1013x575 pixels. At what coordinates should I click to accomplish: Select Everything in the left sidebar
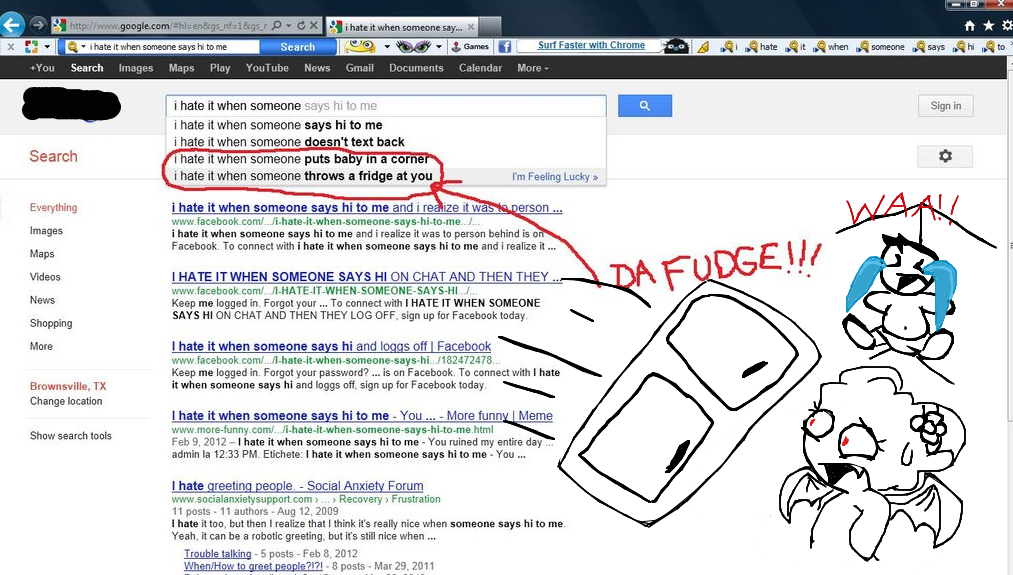(53, 207)
